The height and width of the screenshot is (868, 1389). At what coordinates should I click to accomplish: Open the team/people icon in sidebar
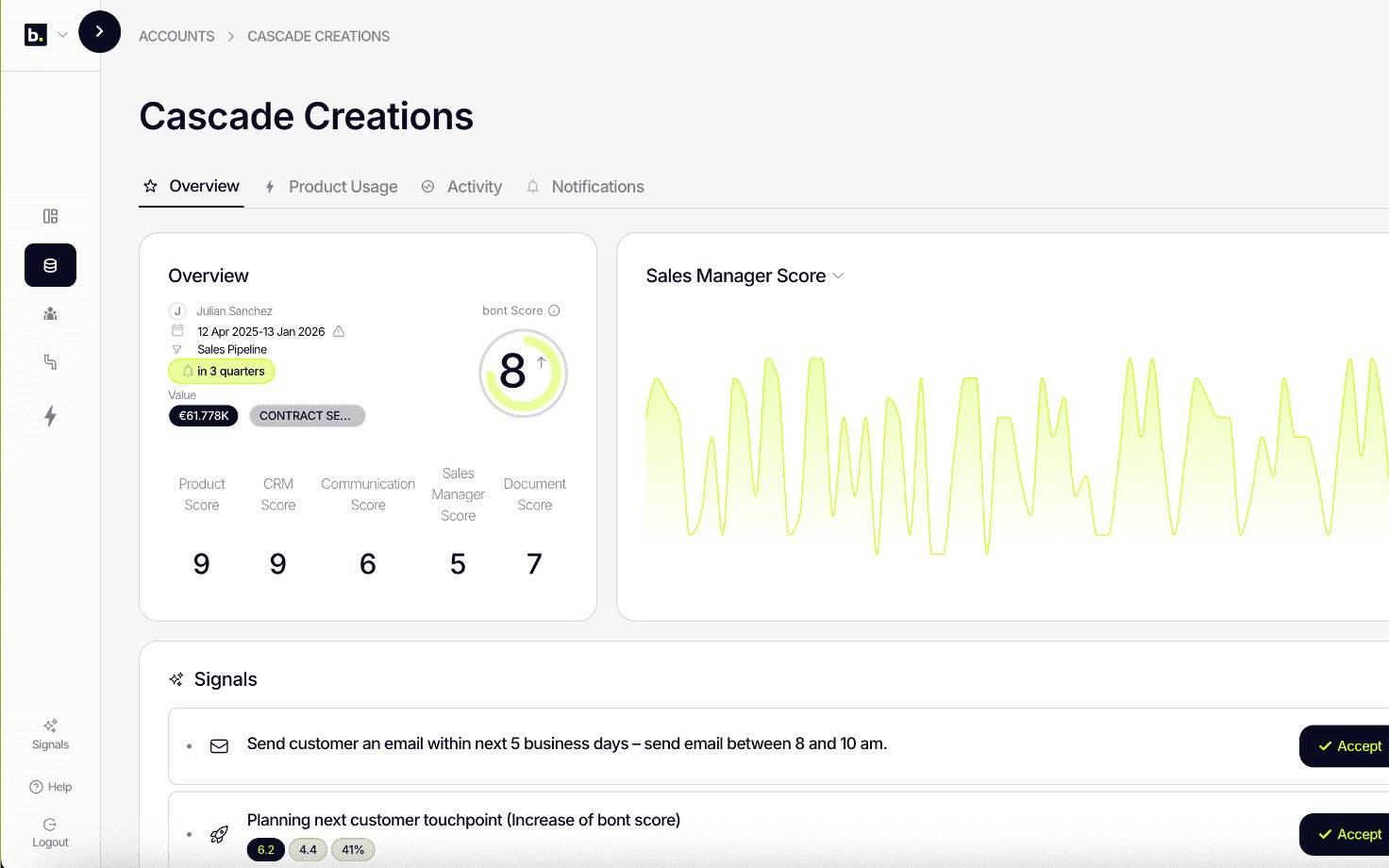click(50, 314)
